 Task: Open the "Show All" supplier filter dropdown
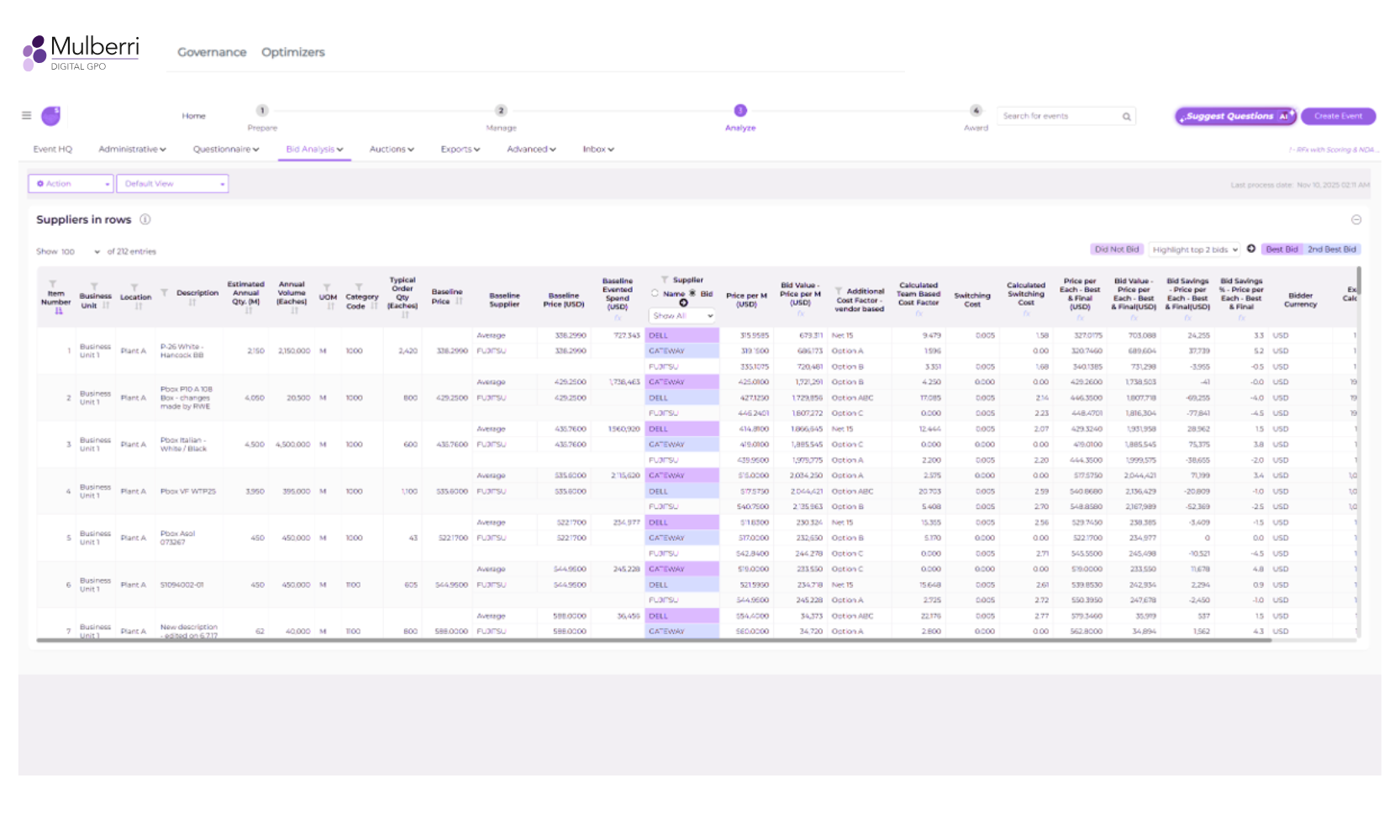[x=682, y=317]
